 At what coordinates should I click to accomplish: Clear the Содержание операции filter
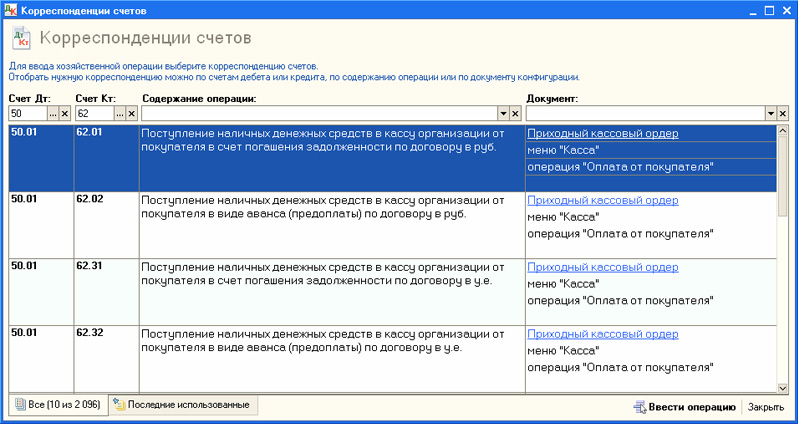coord(516,114)
